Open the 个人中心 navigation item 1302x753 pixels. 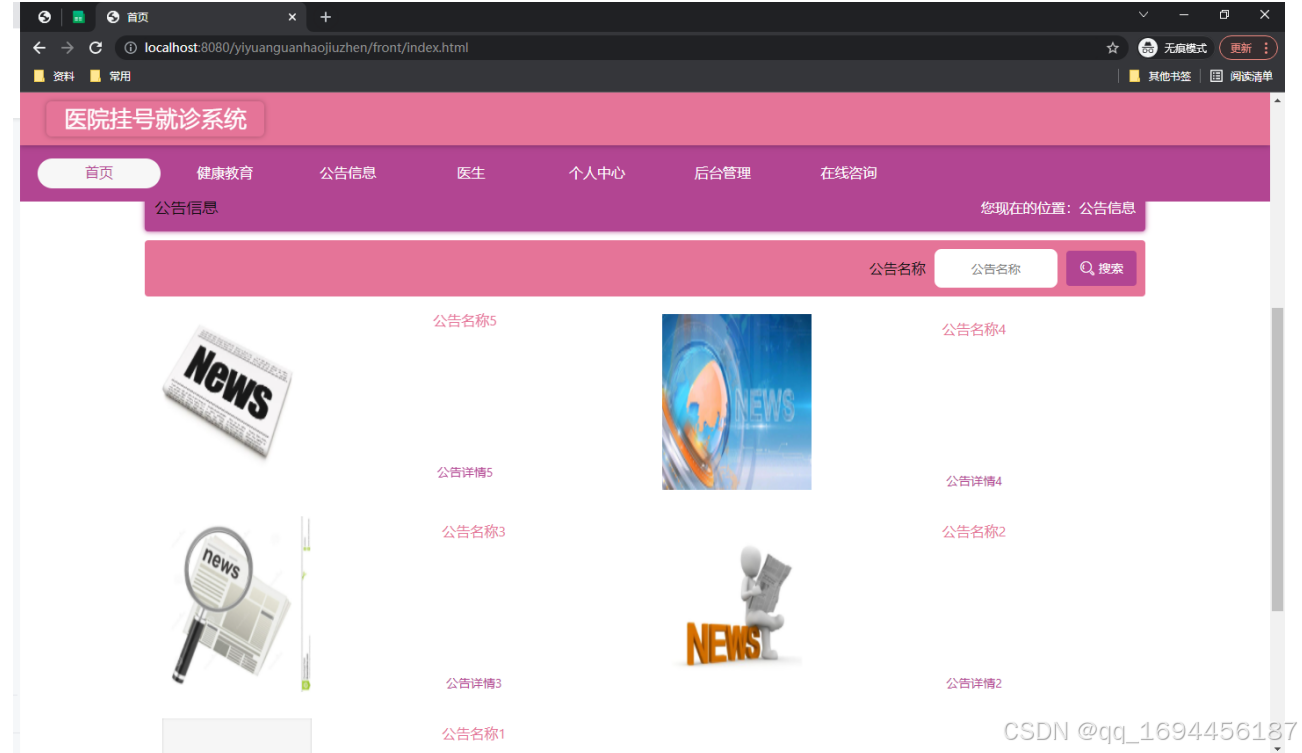597,173
